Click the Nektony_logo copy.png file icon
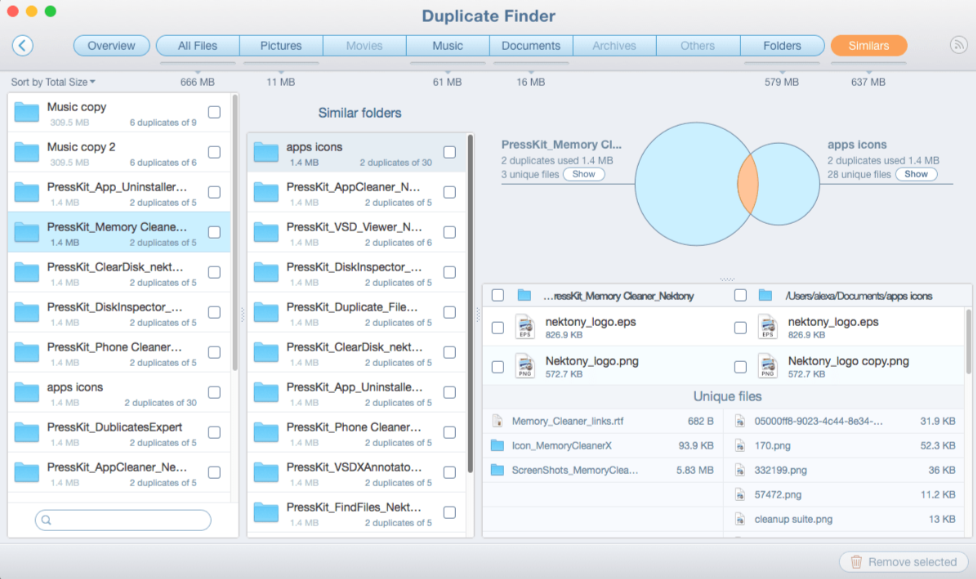Image resolution: width=976 pixels, height=579 pixels. 768,367
